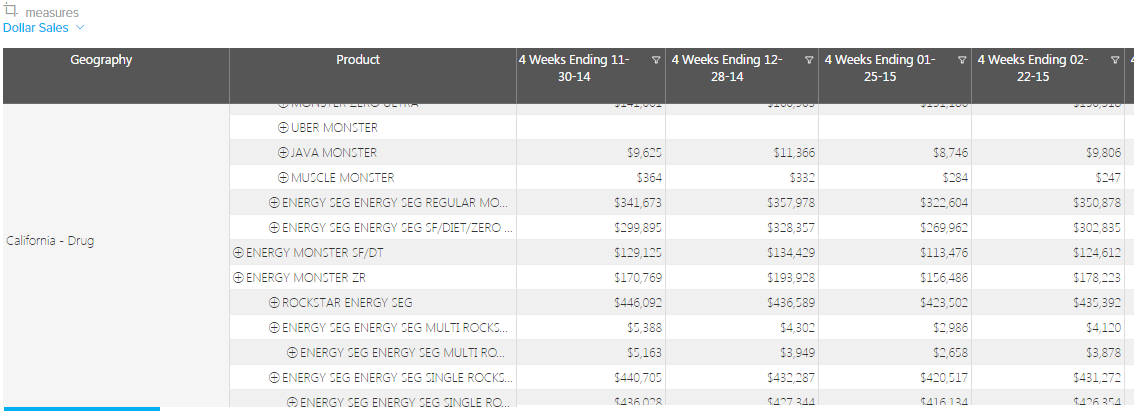Image resolution: width=1134 pixels, height=419 pixels.
Task: Expand the JAVA MONSTER row
Action: [x=283, y=153]
